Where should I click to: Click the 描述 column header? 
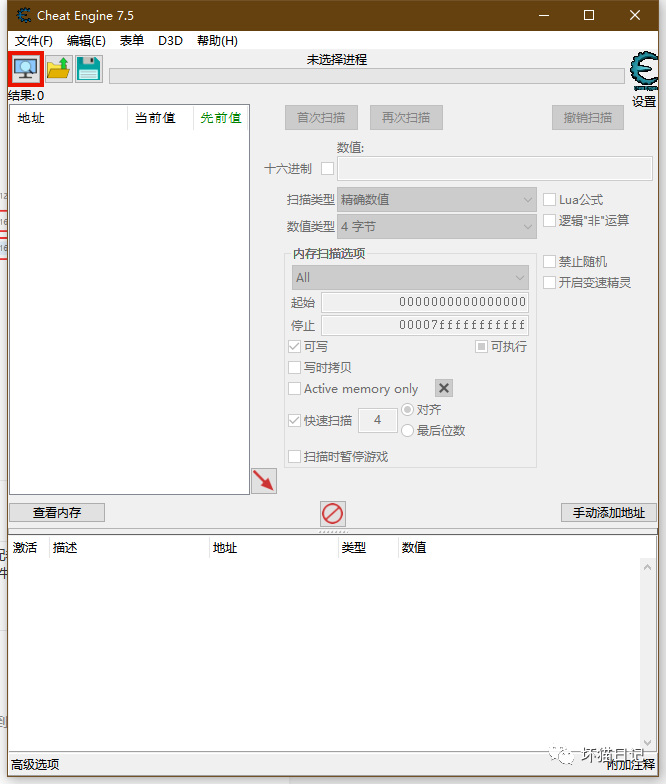(x=129, y=548)
